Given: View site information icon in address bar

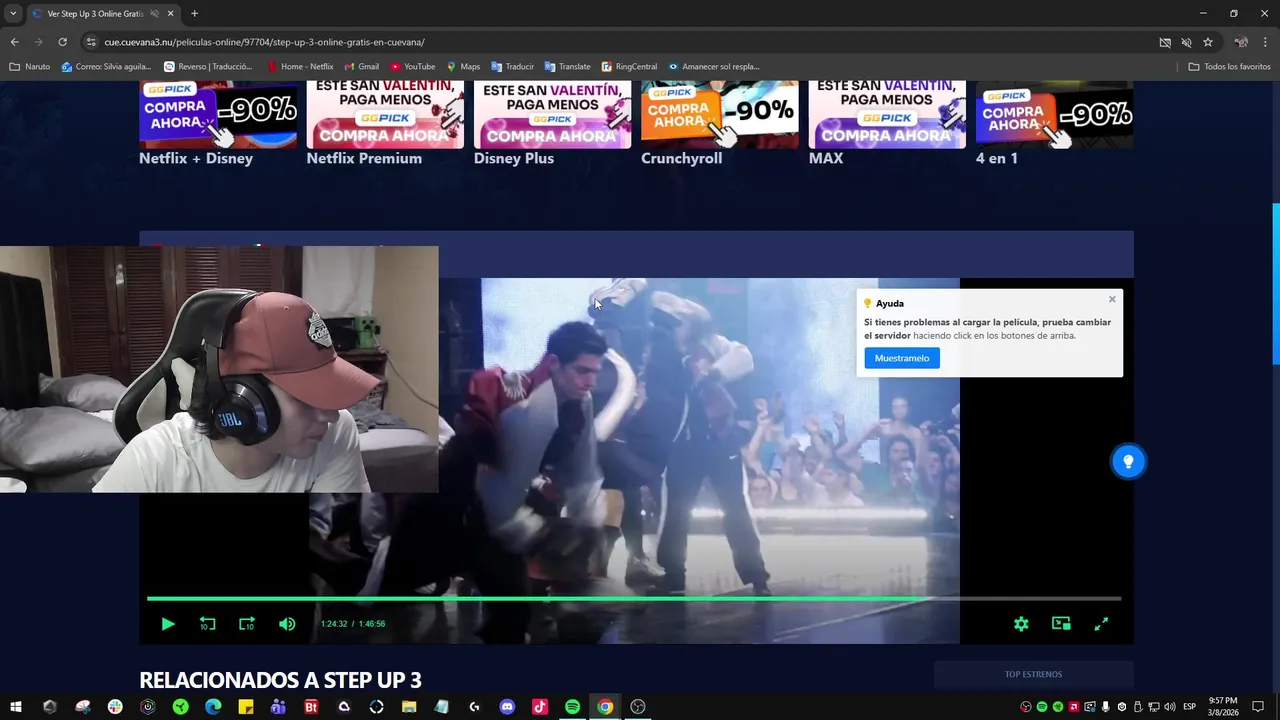Looking at the screenshot, I should [x=91, y=42].
